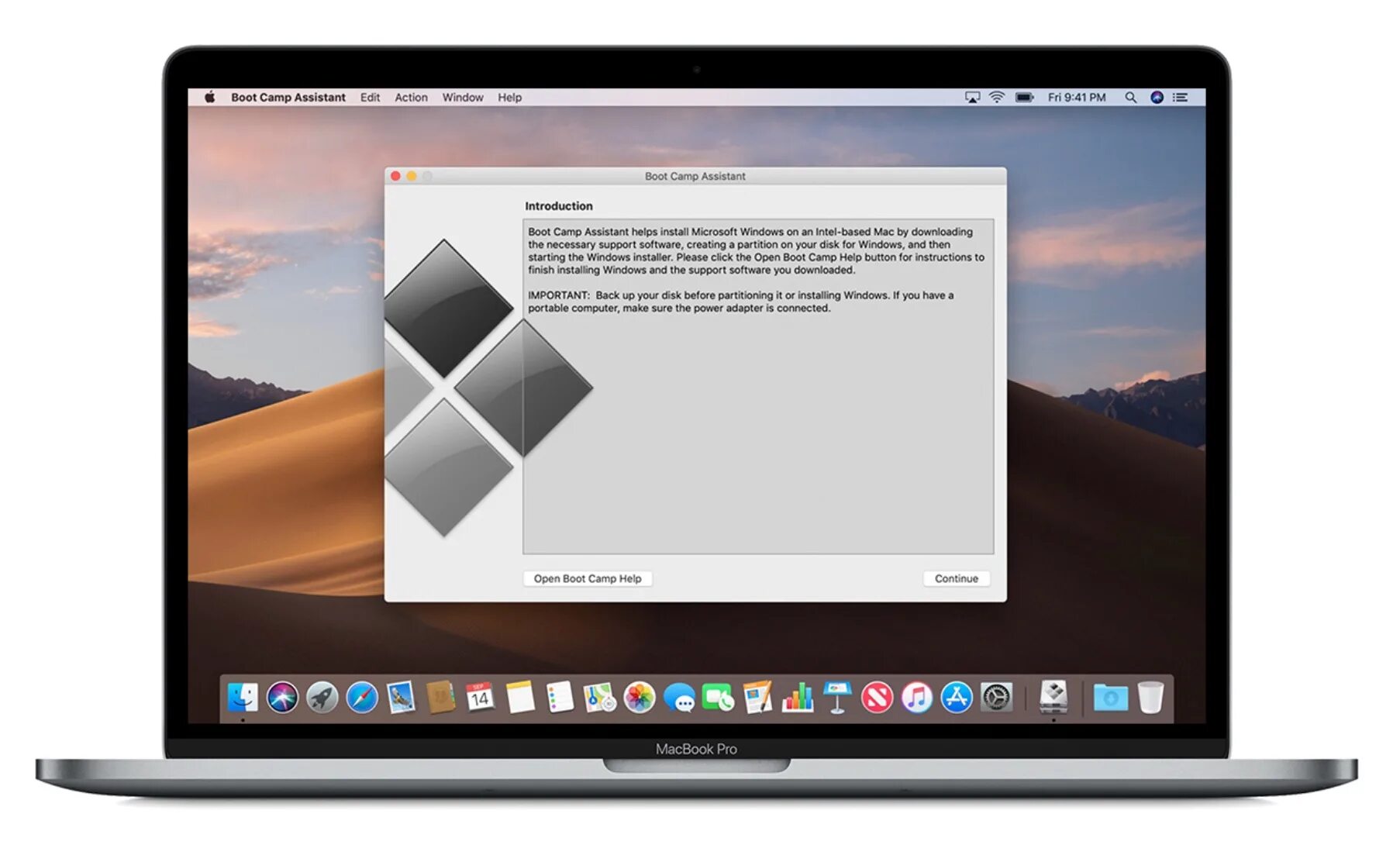Open the Action menu

(x=411, y=98)
